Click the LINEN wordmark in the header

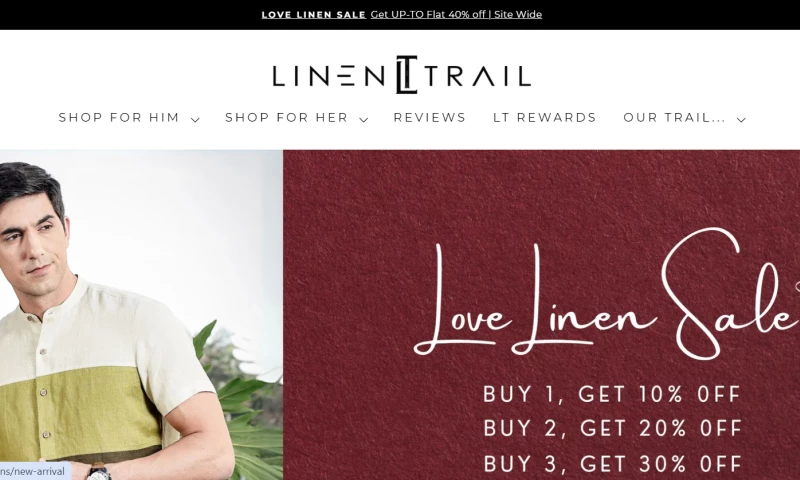[x=329, y=75]
